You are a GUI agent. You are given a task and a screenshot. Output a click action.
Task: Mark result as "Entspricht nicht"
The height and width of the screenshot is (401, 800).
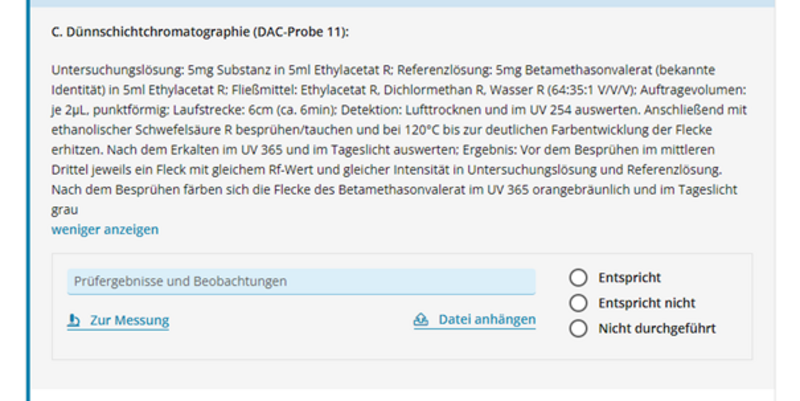coord(578,303)
